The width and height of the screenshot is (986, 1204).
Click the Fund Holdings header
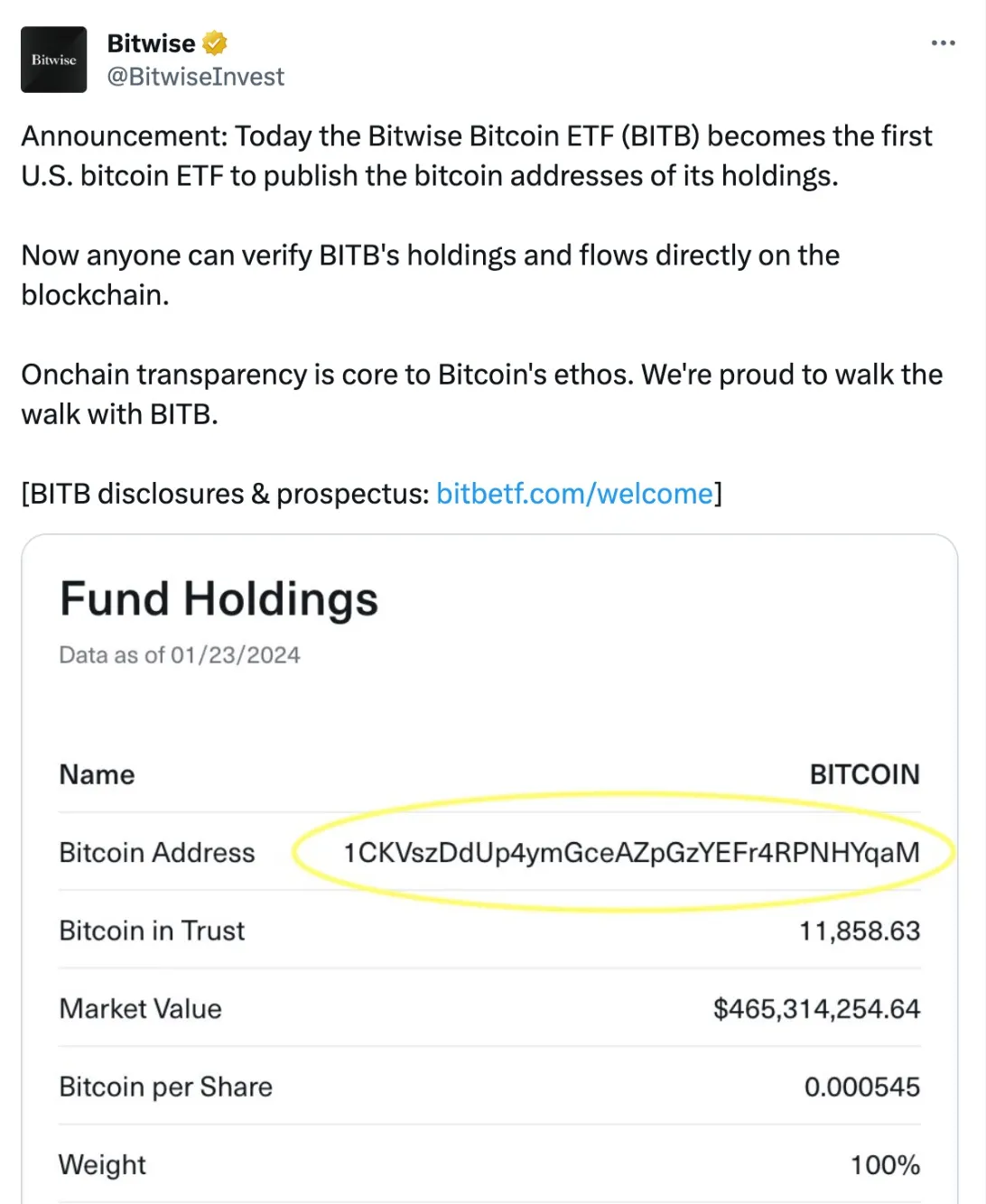point(219,598)
